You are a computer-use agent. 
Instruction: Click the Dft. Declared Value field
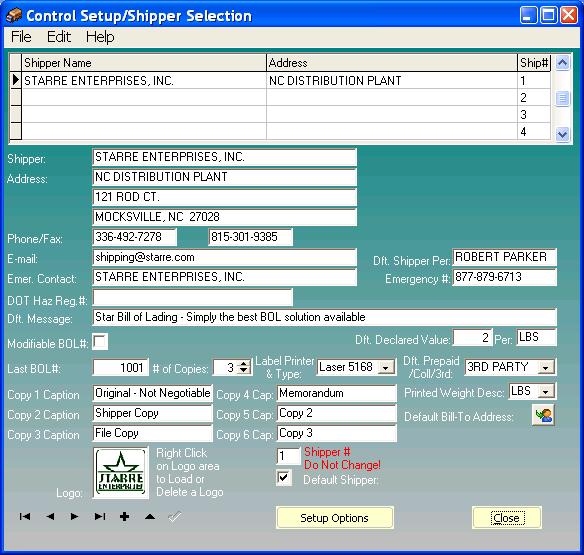472,337
